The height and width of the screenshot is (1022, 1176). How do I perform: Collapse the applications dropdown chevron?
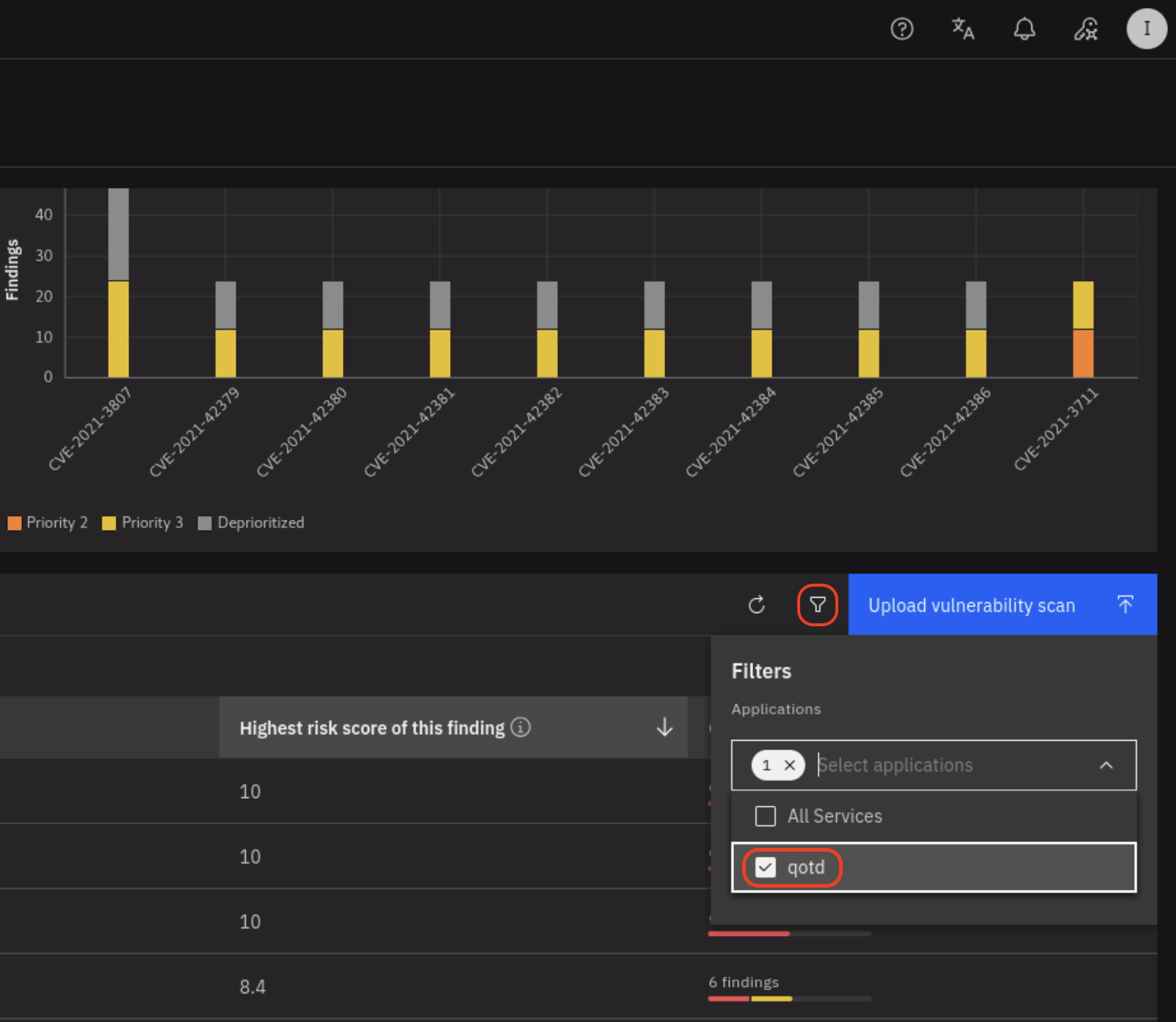1106,765
